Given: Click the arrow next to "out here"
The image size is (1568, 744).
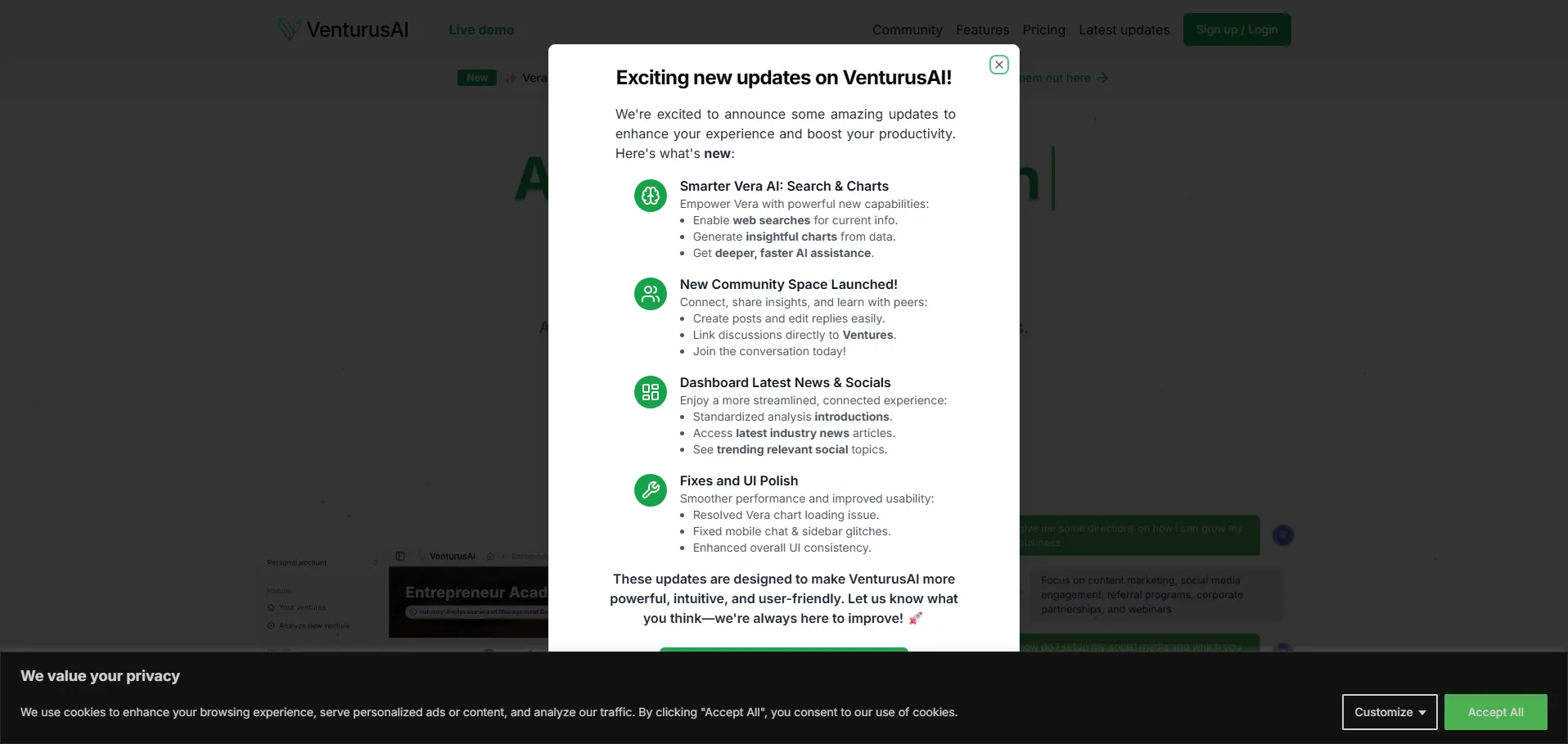Looking at the screenshot, I should coord(1102,78).
